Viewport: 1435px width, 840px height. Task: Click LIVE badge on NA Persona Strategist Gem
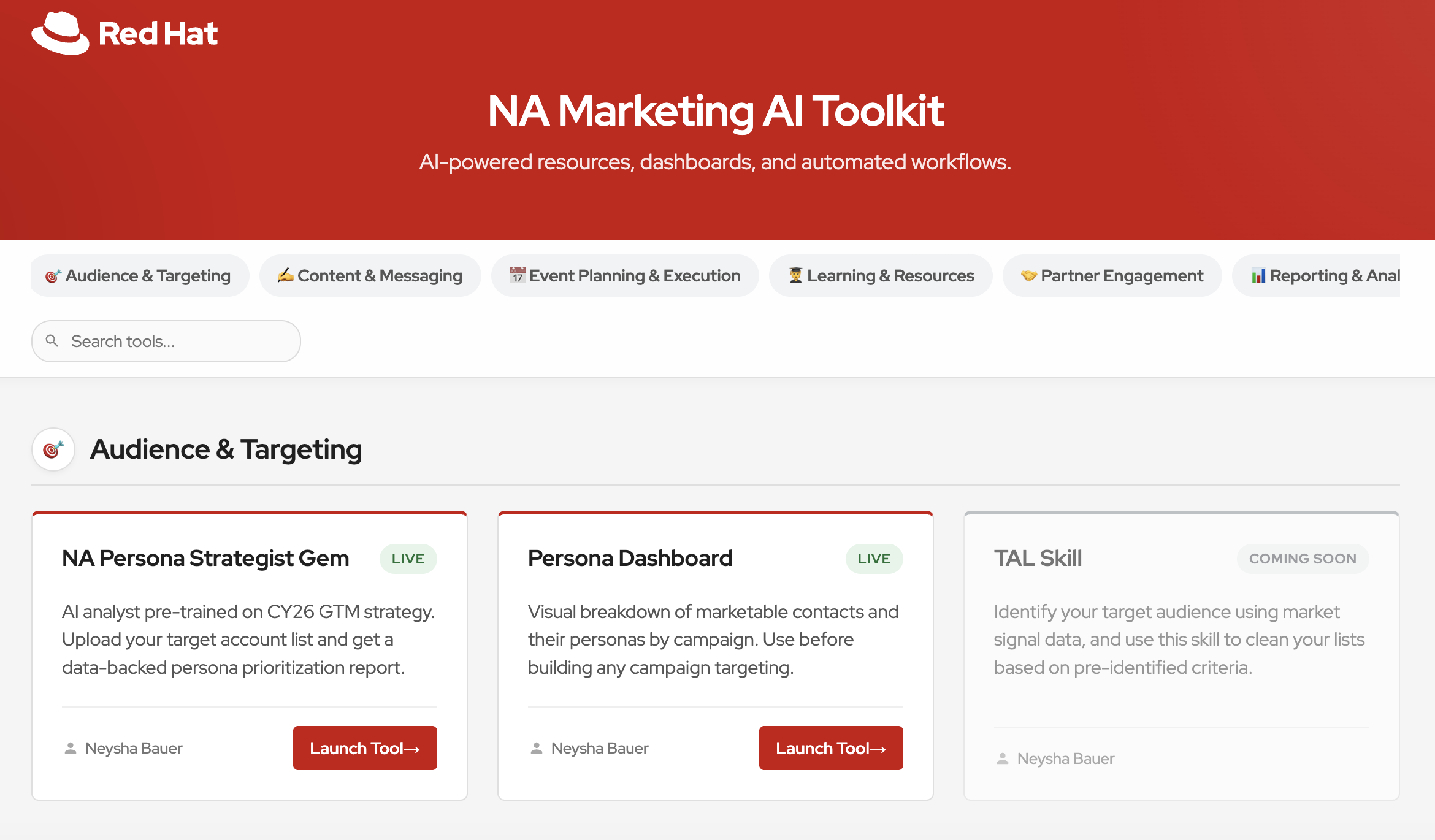pos(408,559)
